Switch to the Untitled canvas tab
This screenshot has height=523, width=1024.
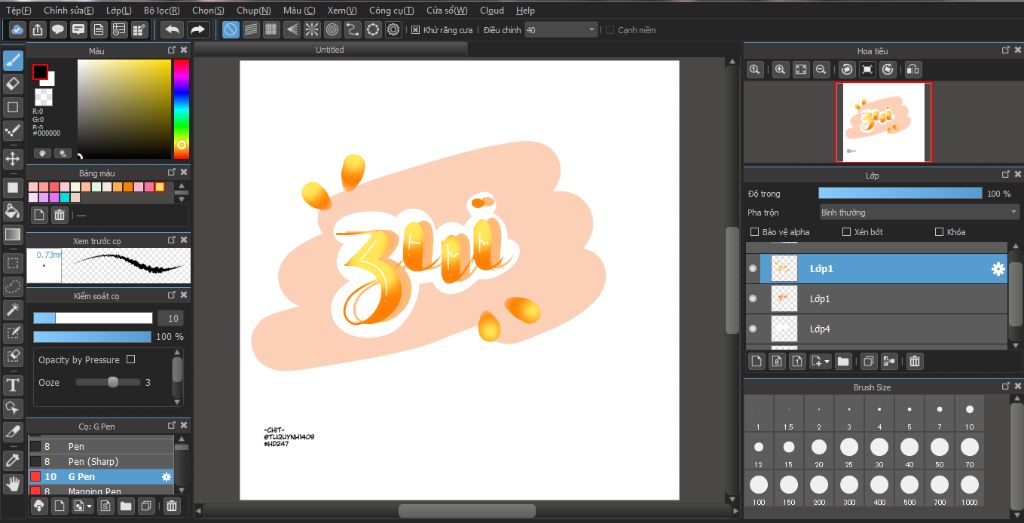coord(330,50)
